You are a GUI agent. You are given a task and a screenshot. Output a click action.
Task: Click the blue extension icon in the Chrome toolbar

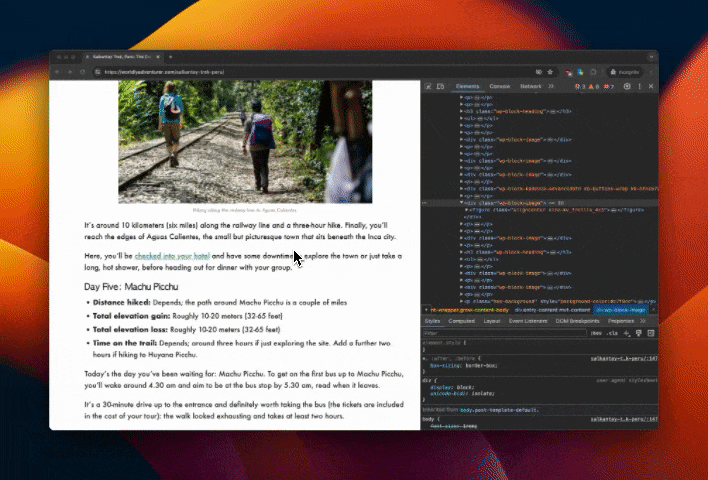[x=580, y=72]
